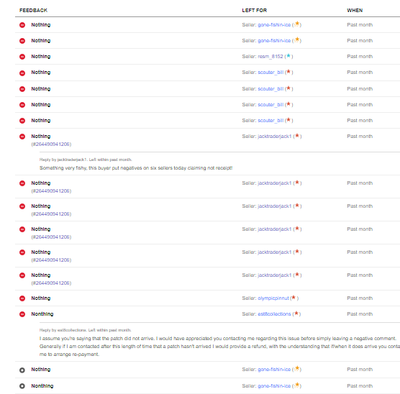Open gone-fishin-ice link in neutral 'Nothing' row
This screenshot has width=400, height=394.
tap(274, 370)
